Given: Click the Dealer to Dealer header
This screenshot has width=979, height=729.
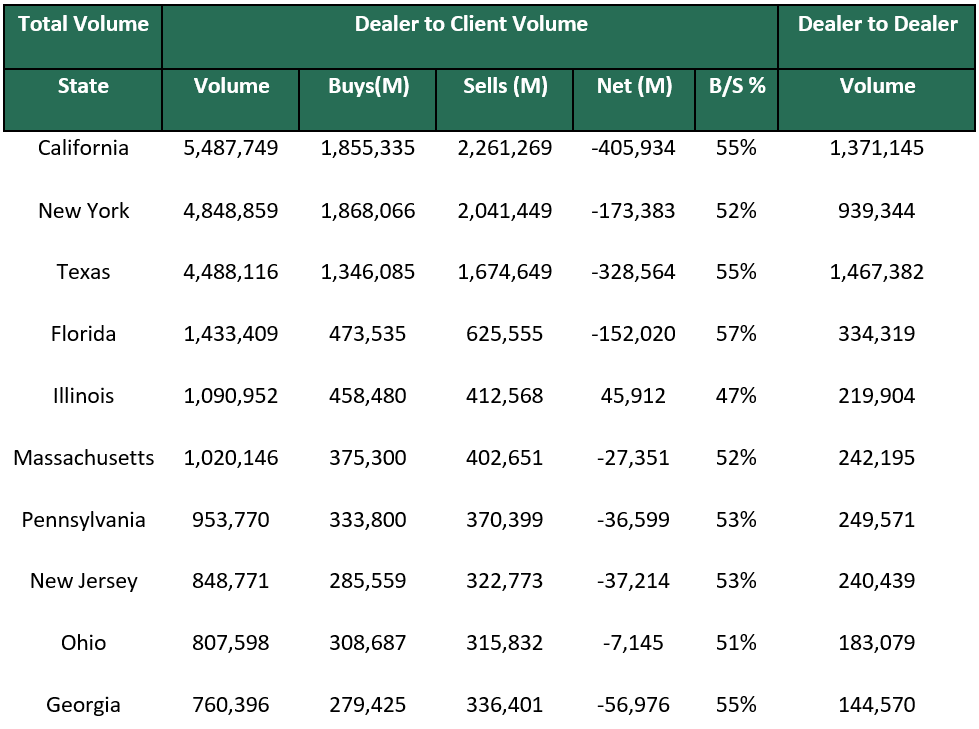Looking at the screenshot, I should coord(877,37).
